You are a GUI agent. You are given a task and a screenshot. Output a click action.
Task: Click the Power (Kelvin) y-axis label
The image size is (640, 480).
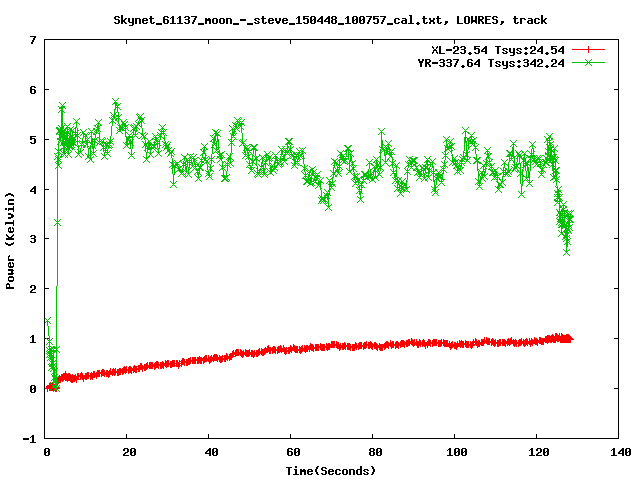11,240
